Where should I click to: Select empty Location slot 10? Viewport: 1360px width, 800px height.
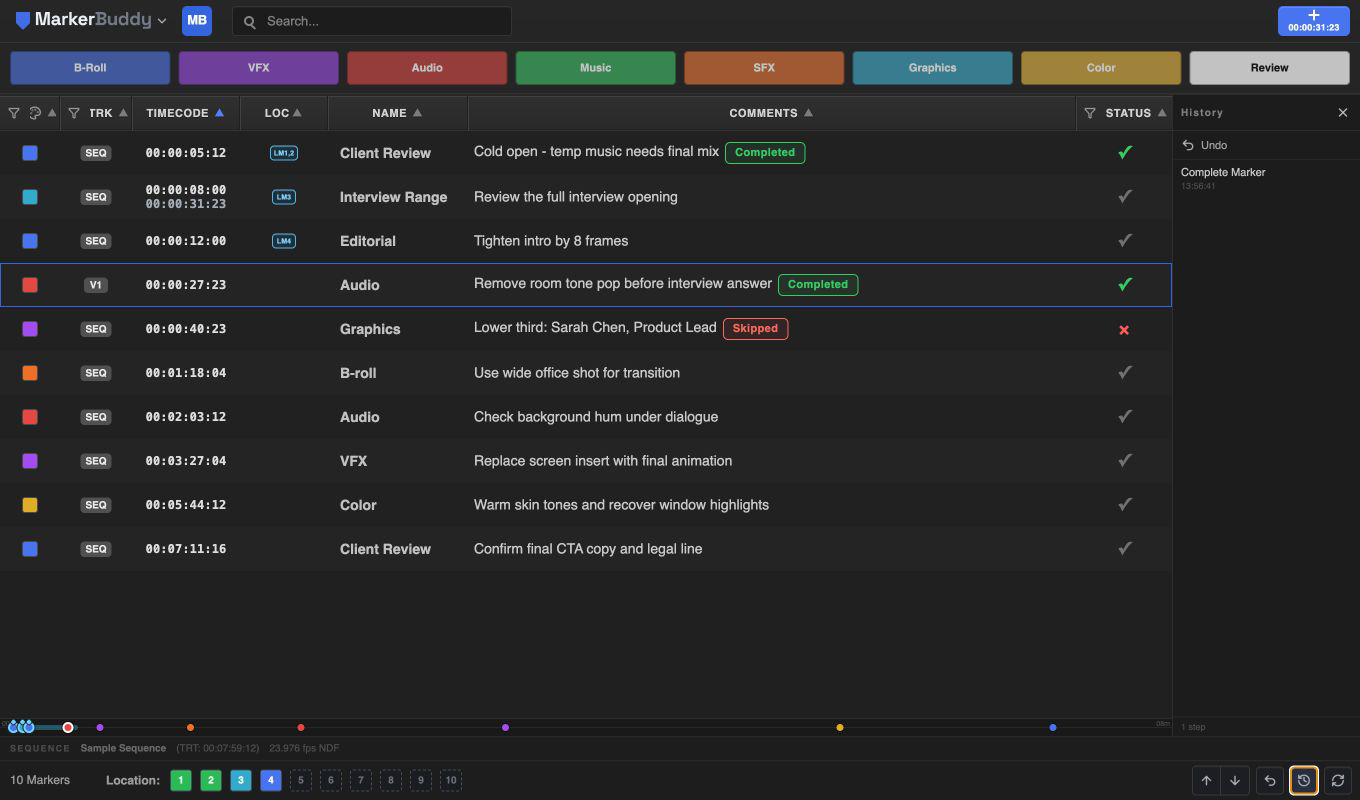click(451, 780)
